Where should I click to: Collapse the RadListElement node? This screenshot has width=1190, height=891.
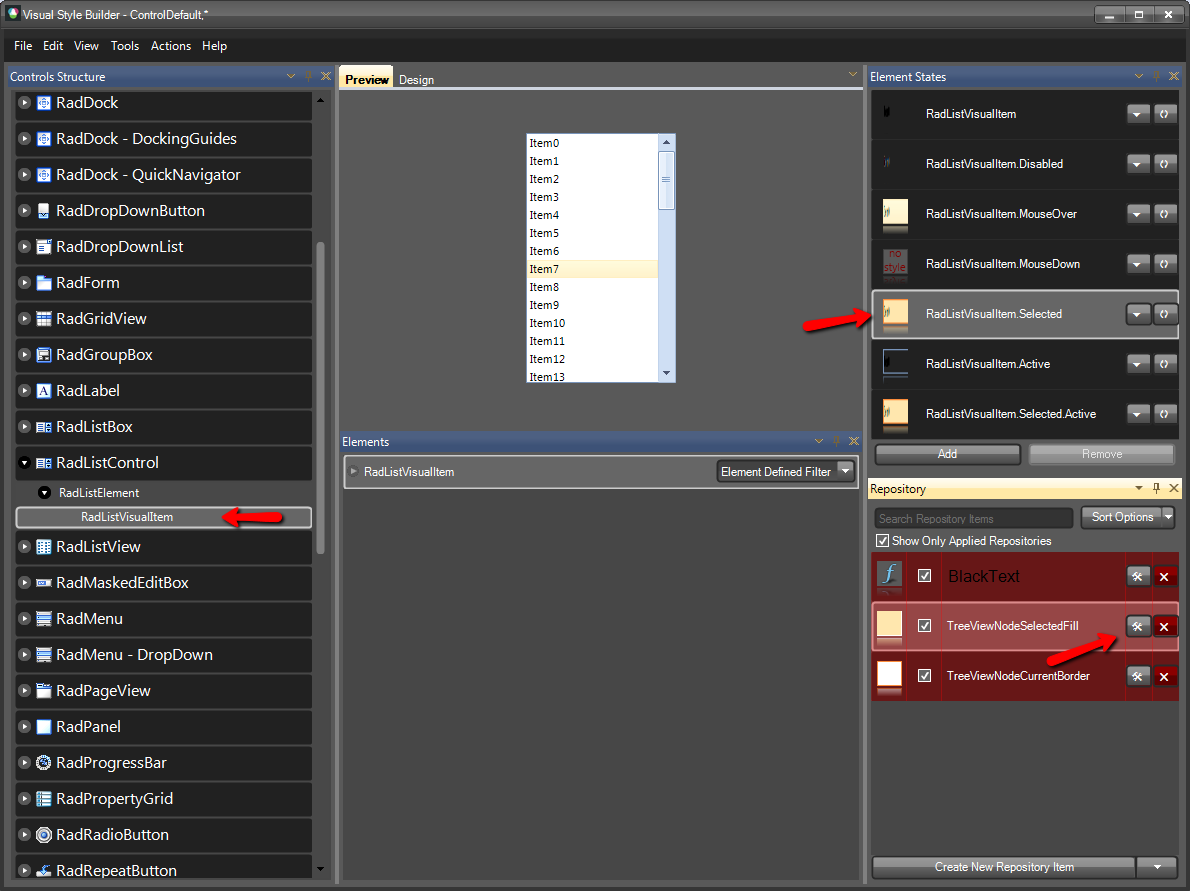(45, 493)
